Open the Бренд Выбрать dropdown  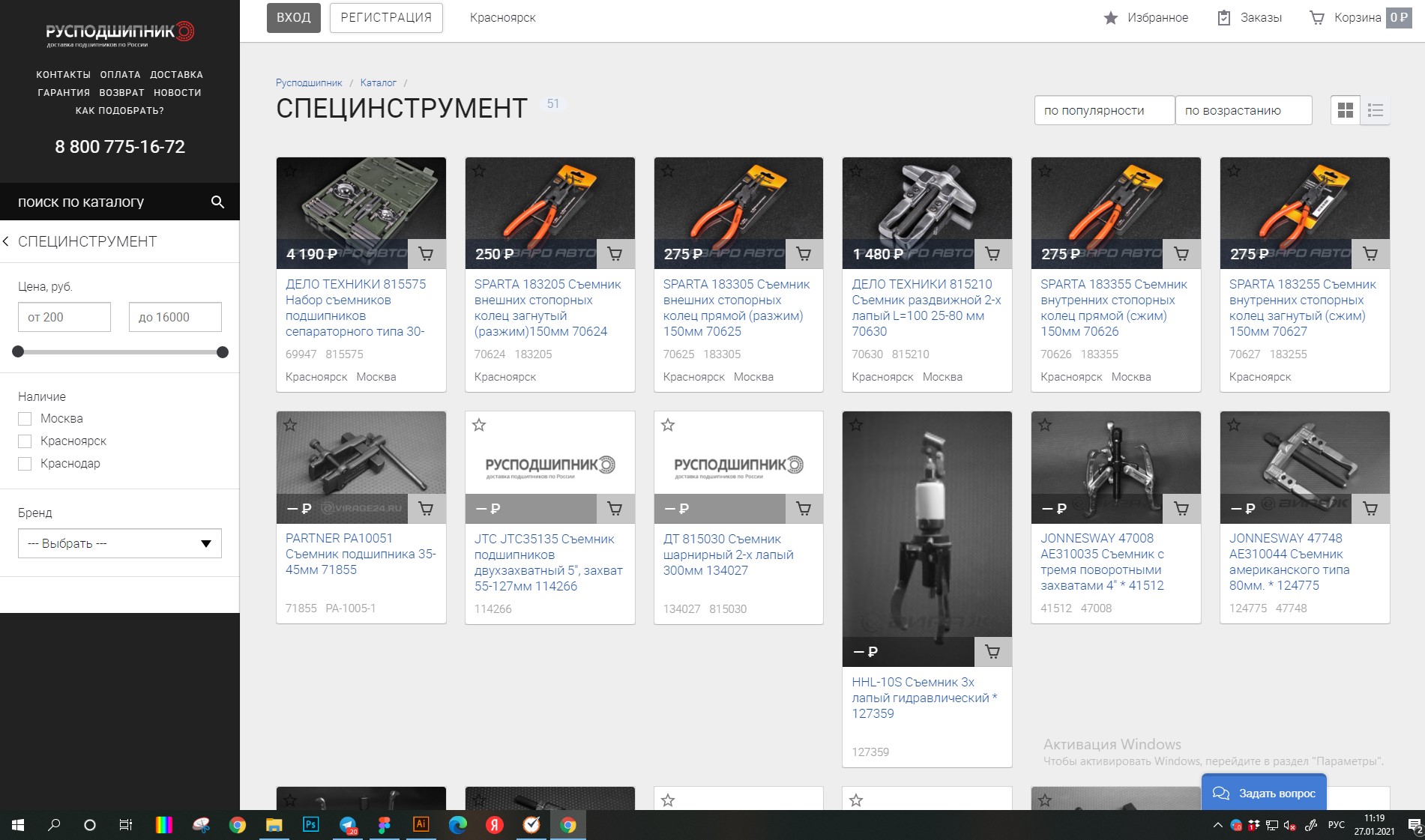click(x=120, y=543)
